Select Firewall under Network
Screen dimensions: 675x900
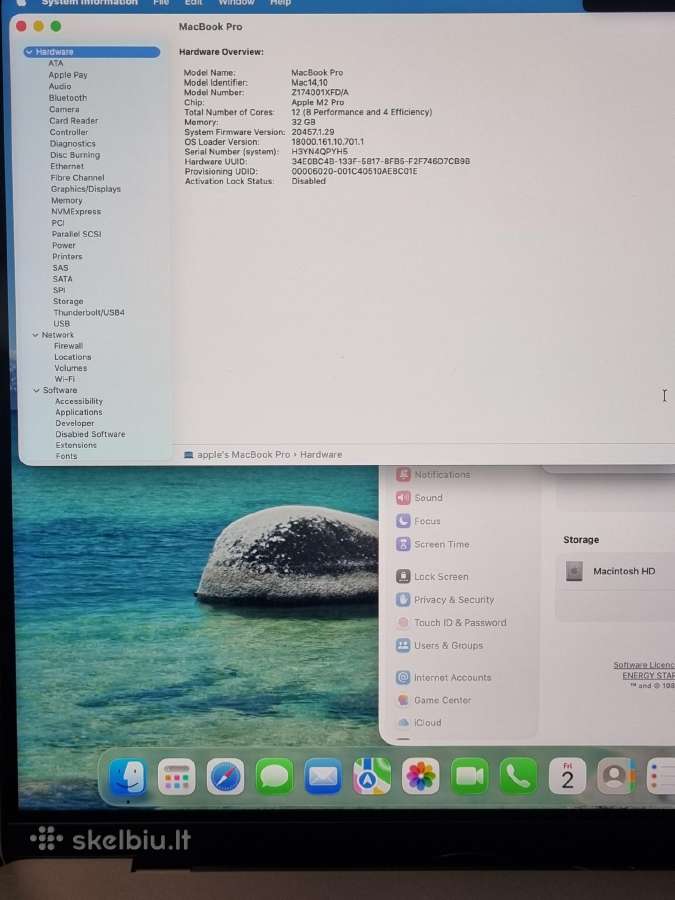(68, 346)
